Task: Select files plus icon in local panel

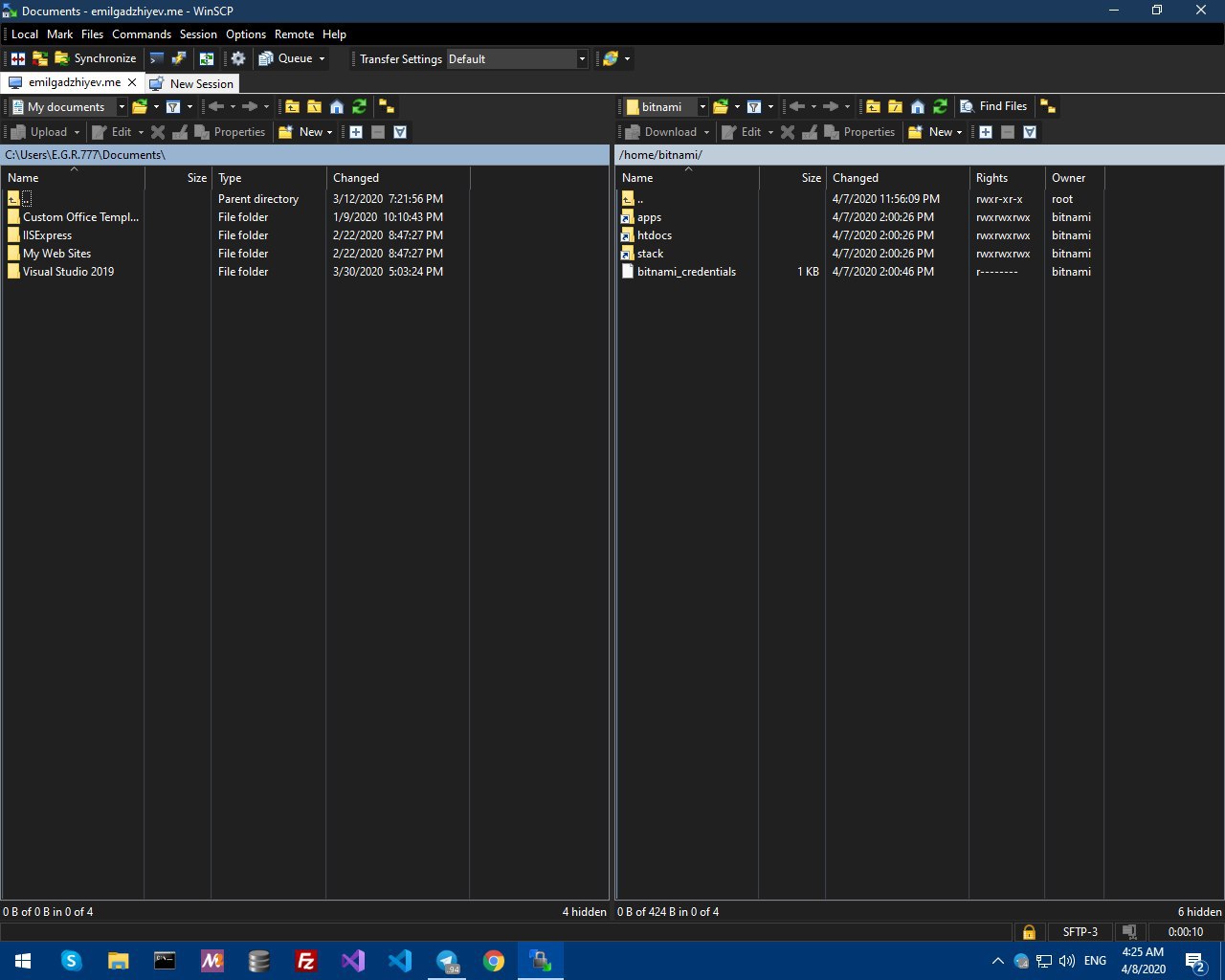Action: pyautogui.click(x=356, y=132)
